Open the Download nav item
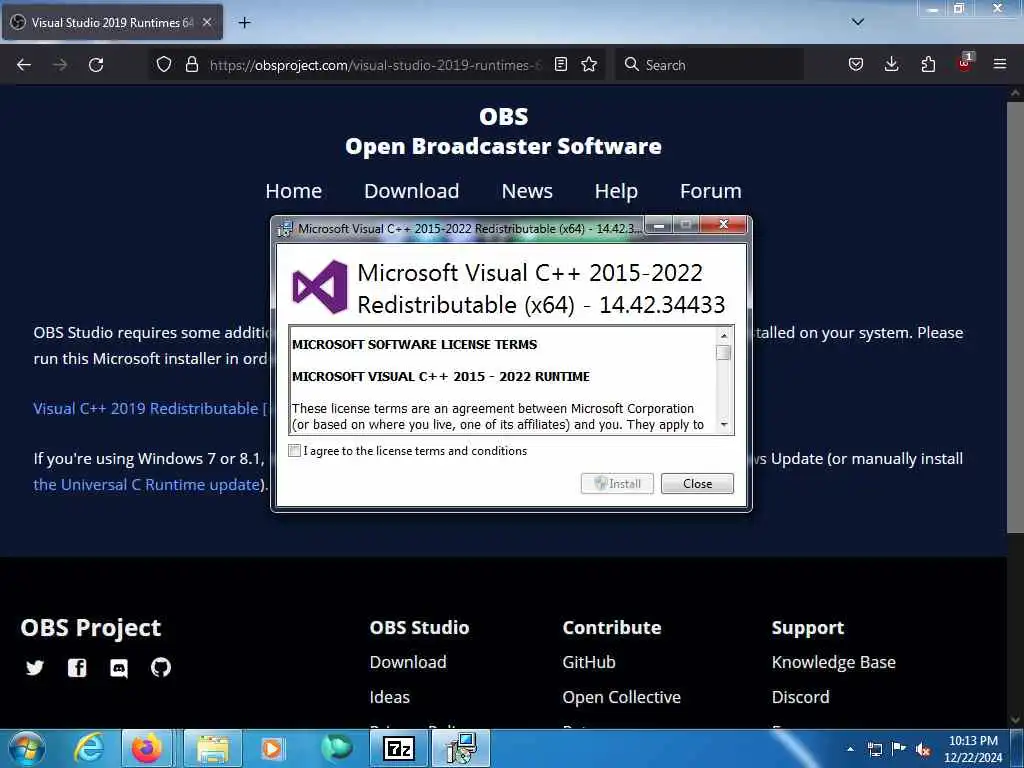 (411, 191)
